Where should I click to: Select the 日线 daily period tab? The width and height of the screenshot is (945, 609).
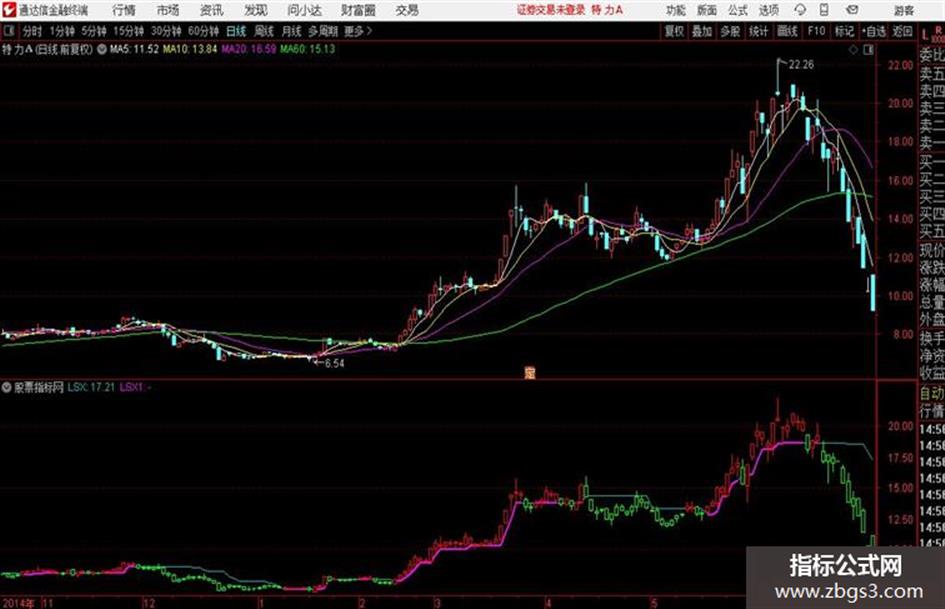click(236, 31)
